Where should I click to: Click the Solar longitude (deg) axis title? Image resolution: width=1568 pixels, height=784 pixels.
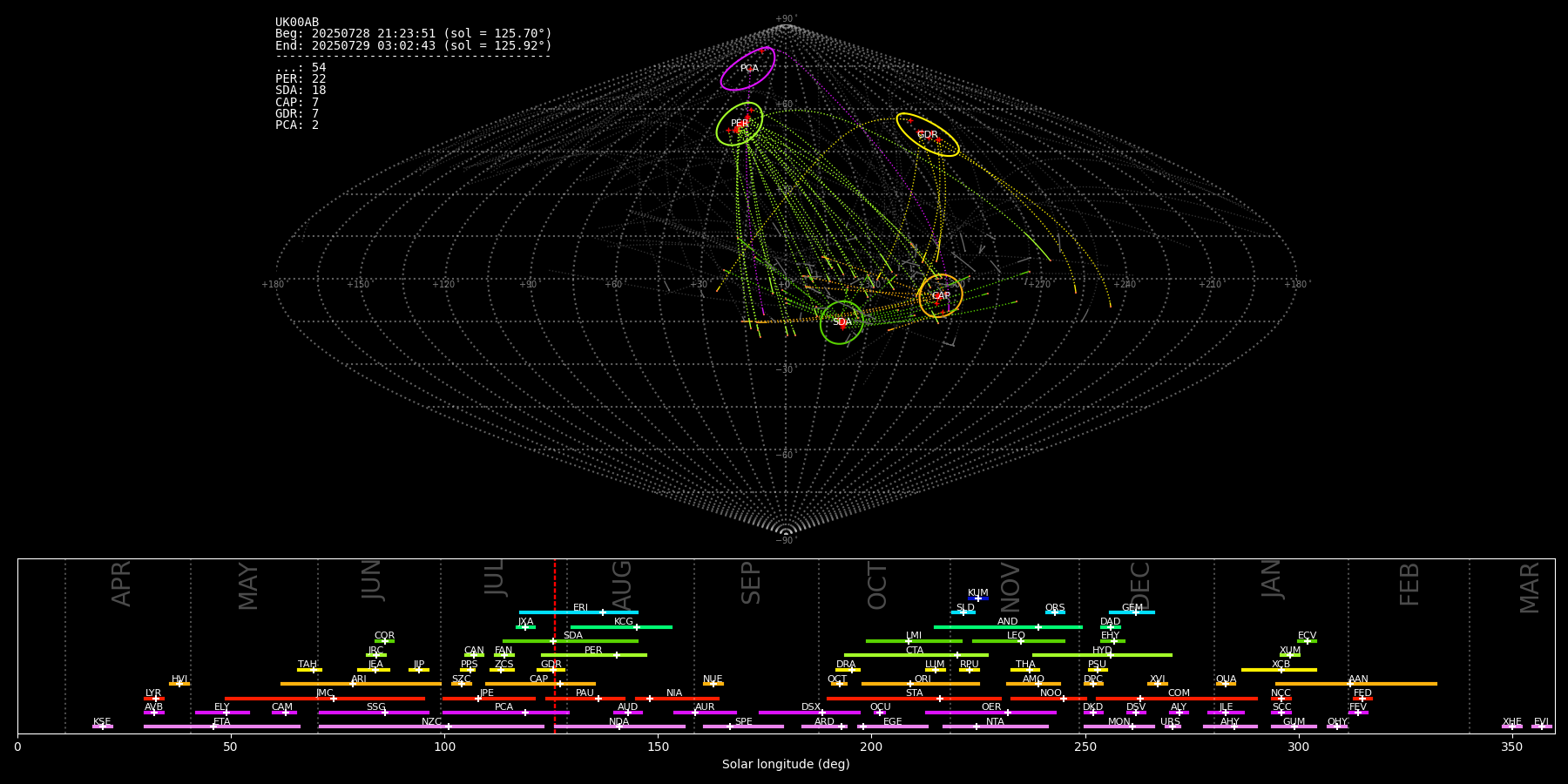click(786, 765)
